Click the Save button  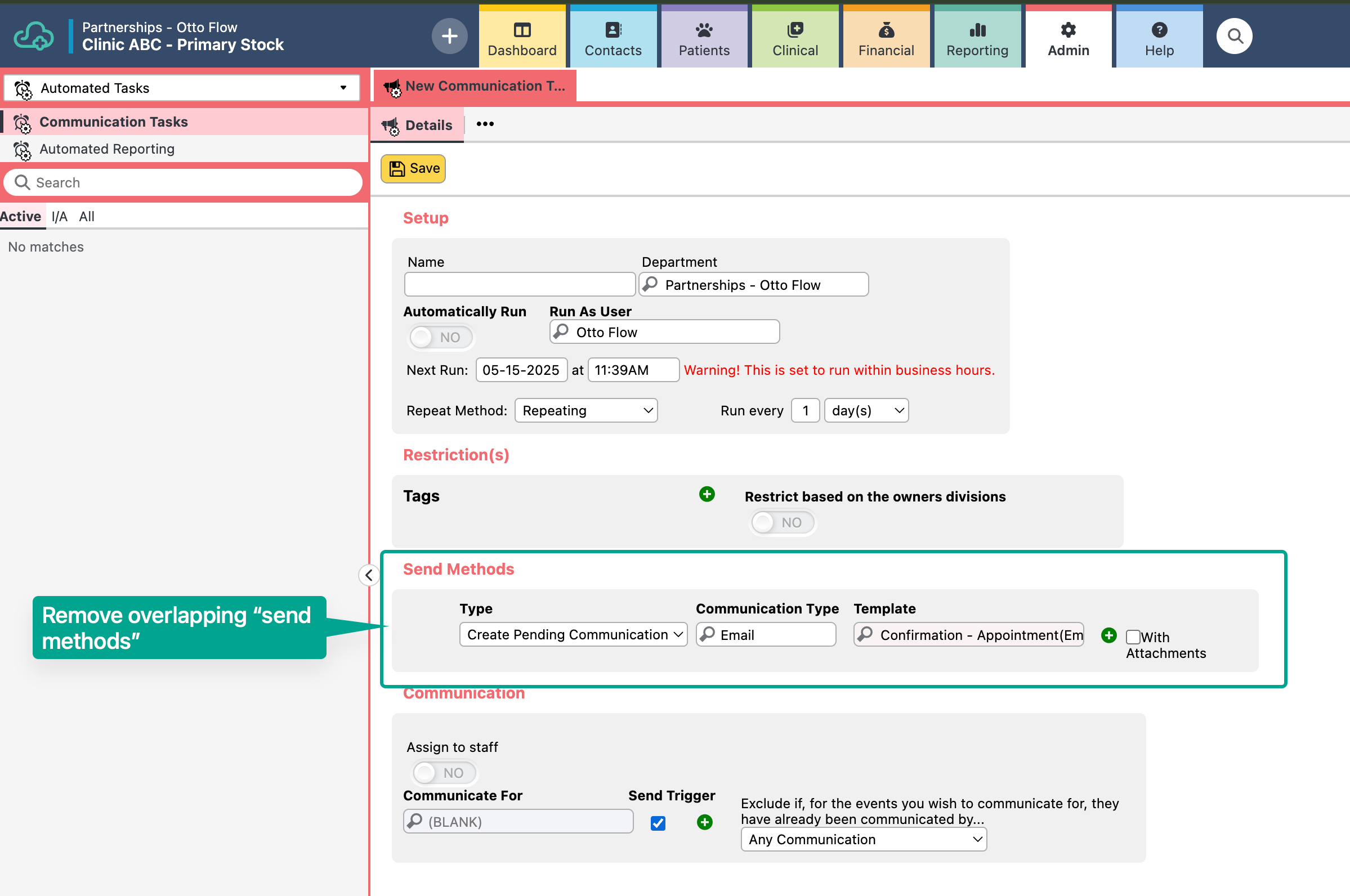pos(413,169)
